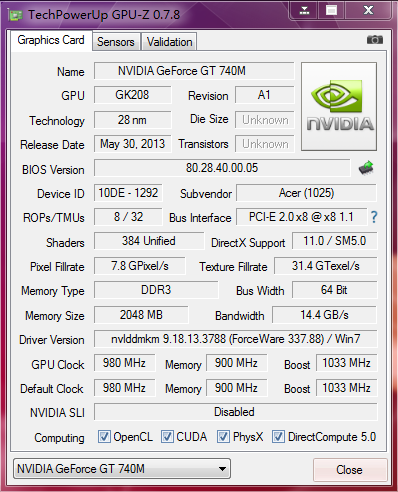This screenshot has width=398, height=492.
Task: Click Device ID 10DE - 1292 field
Action: tap(128, 193)
